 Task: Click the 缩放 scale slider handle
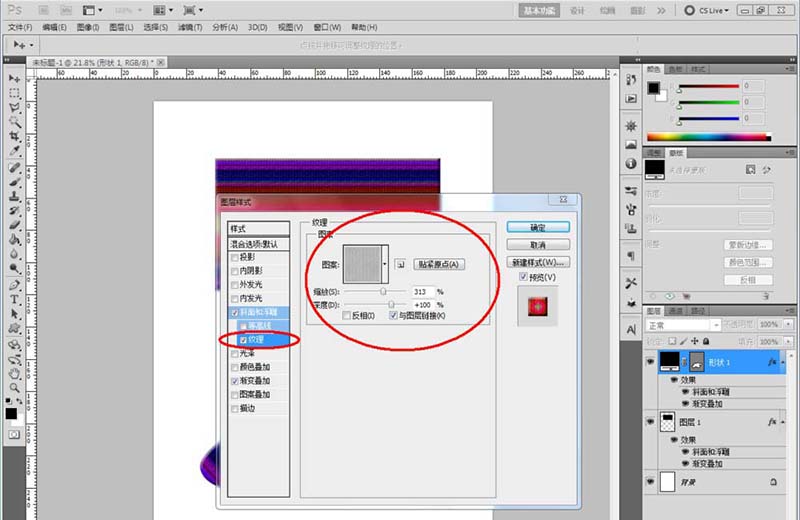[x=383, y=291]
